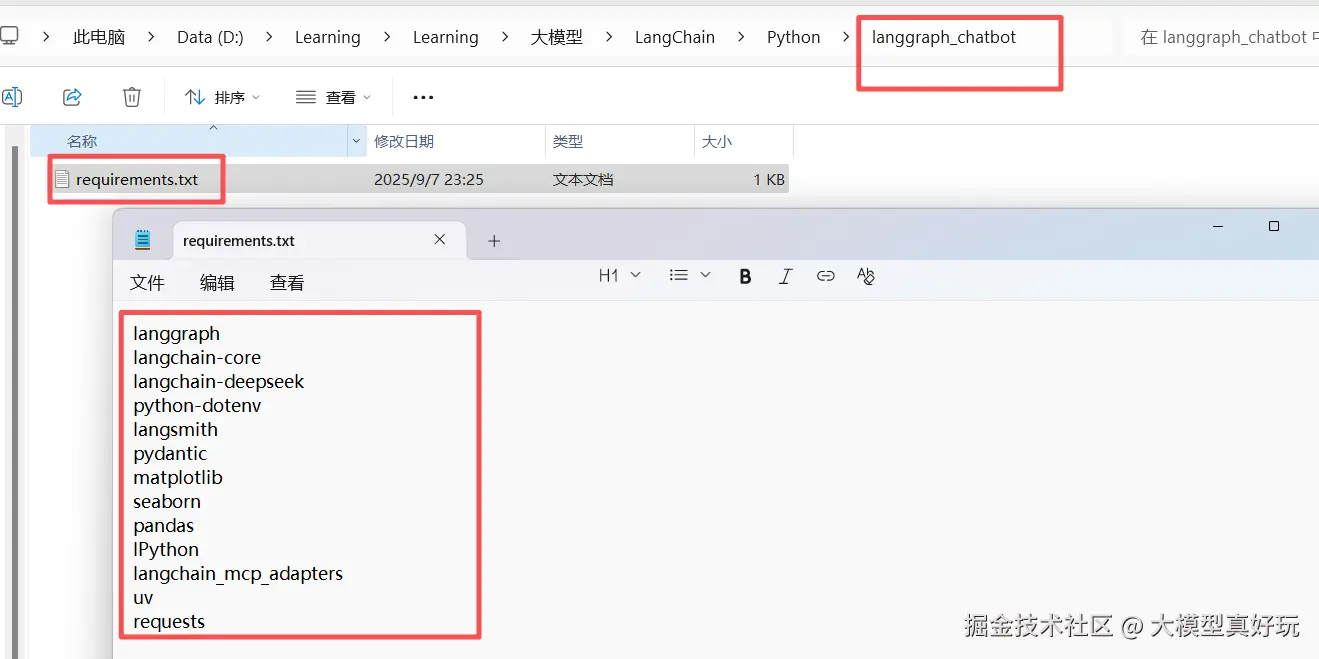
Task: Minimize the Notepad window
Action: tap(1218, 227)
